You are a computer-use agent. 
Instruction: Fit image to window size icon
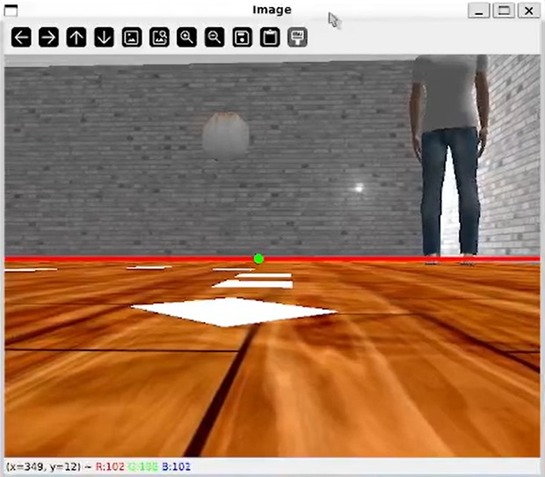[x=159, y=37]
